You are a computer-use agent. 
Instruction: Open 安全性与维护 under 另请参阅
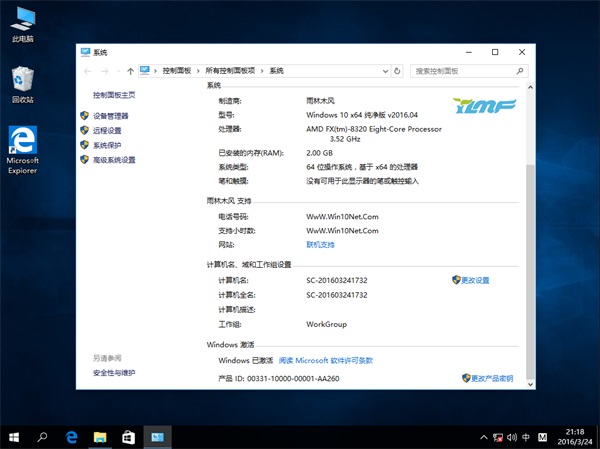(114, 372)
